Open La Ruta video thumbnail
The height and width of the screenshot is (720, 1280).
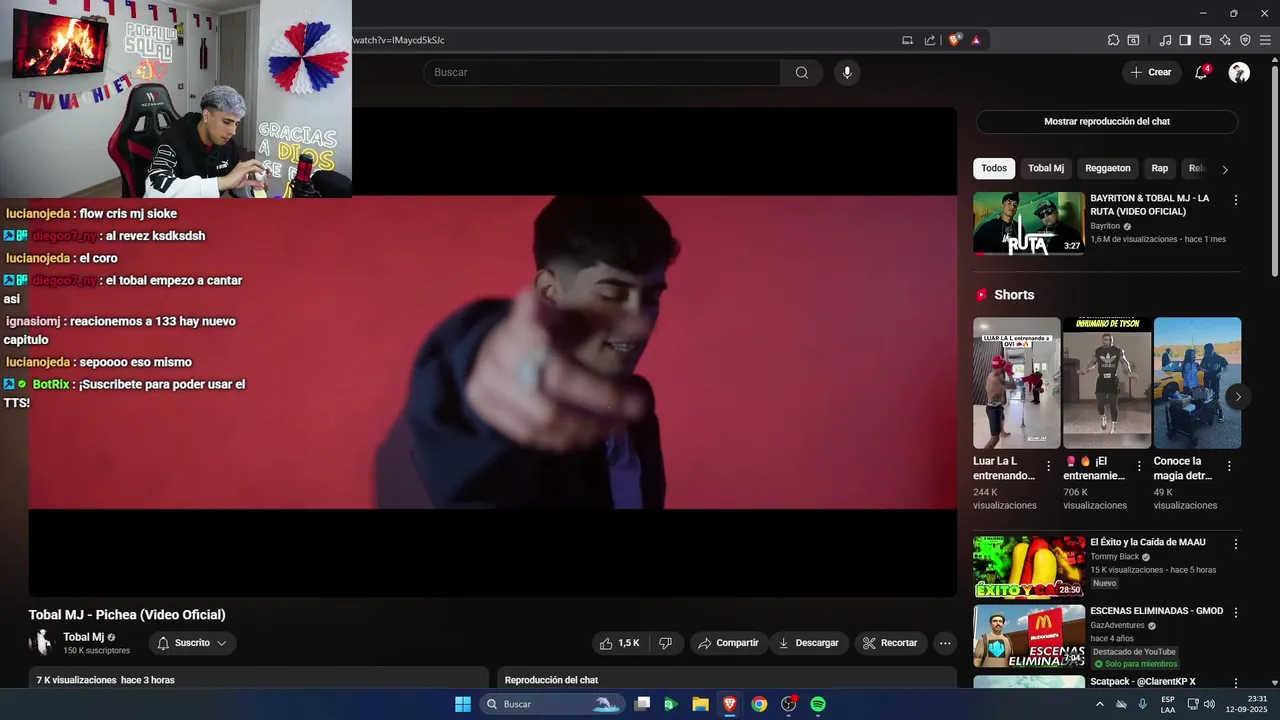1029,223
